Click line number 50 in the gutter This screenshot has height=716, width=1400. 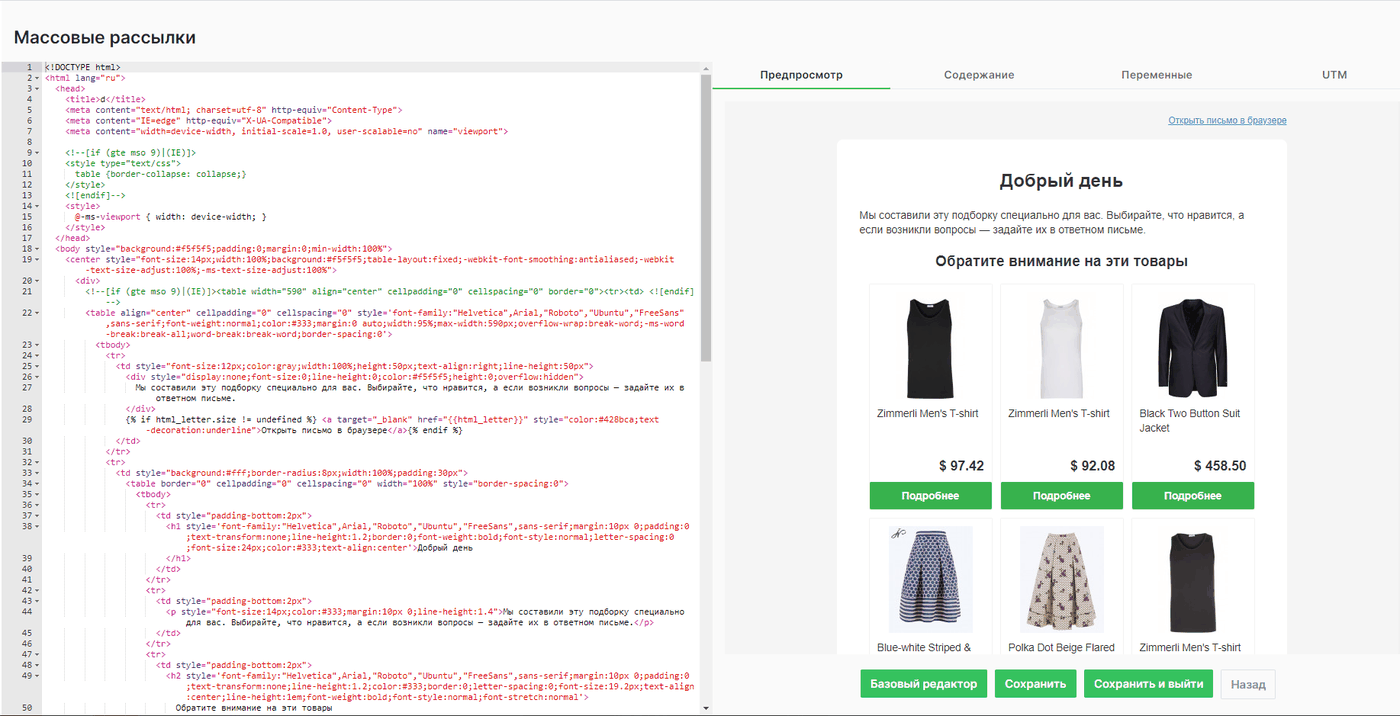(27, 708)
